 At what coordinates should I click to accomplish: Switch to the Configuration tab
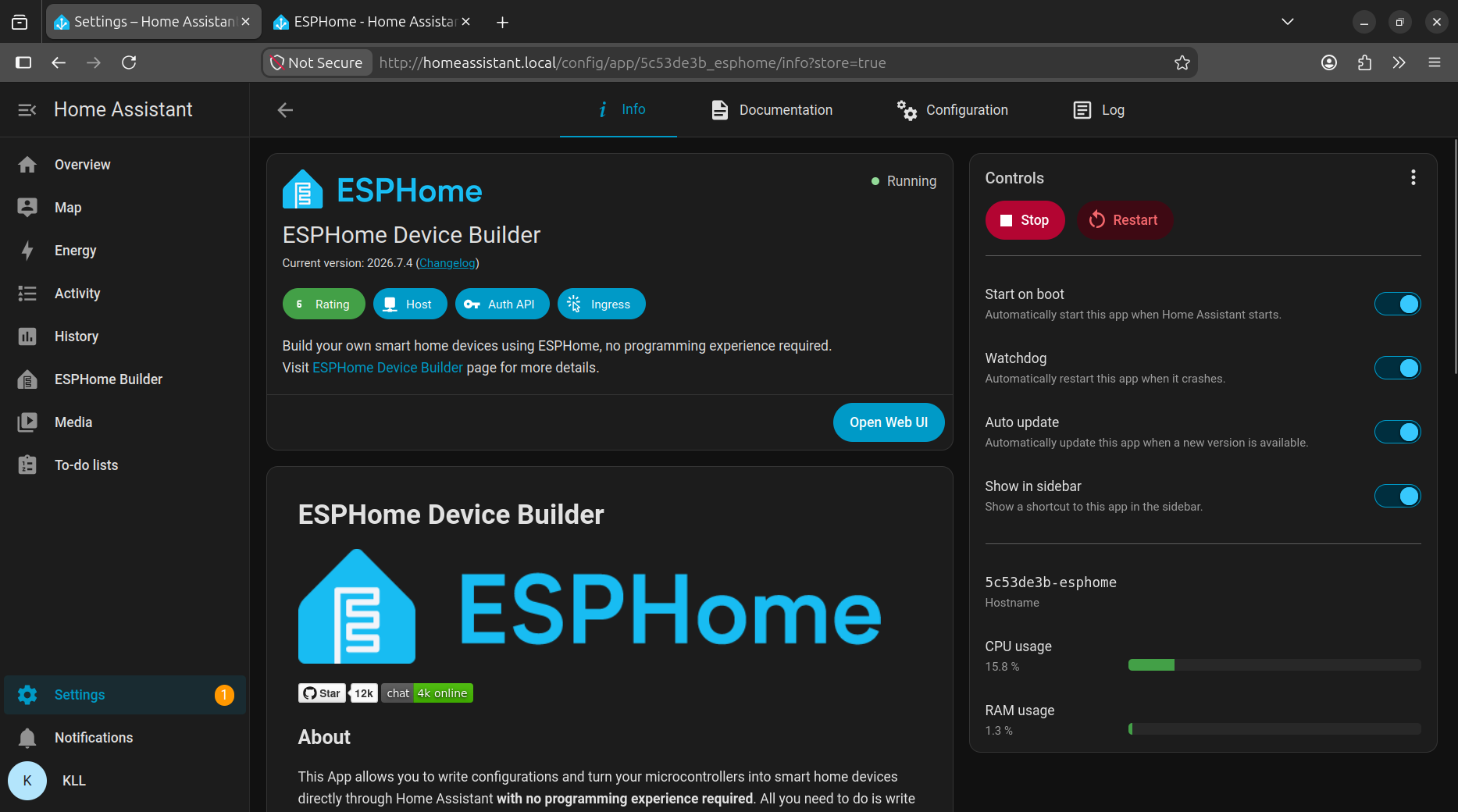[x=952, y=110]
